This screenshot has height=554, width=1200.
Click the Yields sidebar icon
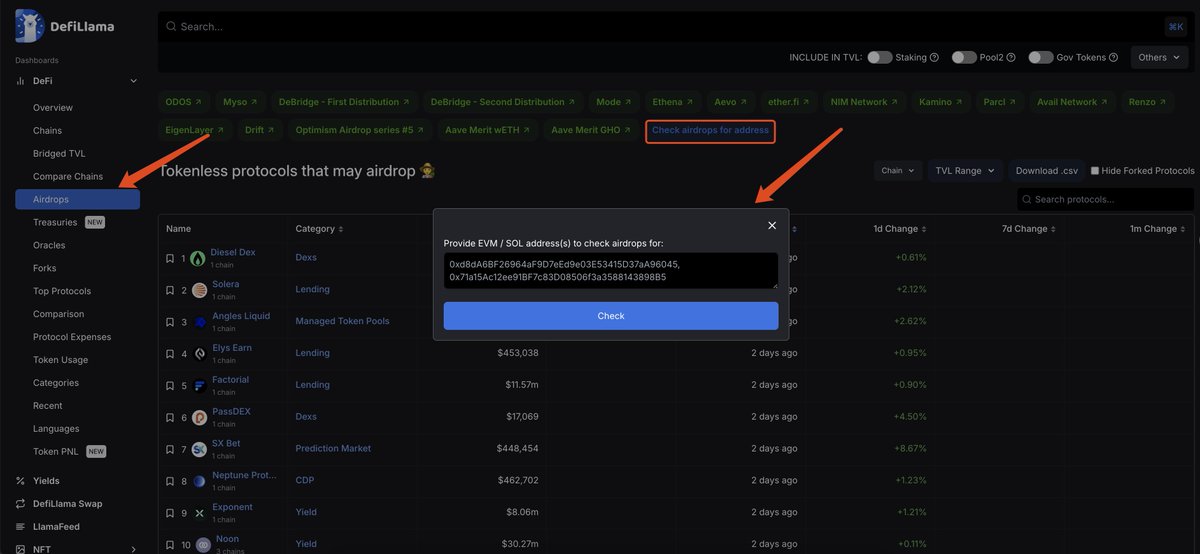tap(21, 481)
